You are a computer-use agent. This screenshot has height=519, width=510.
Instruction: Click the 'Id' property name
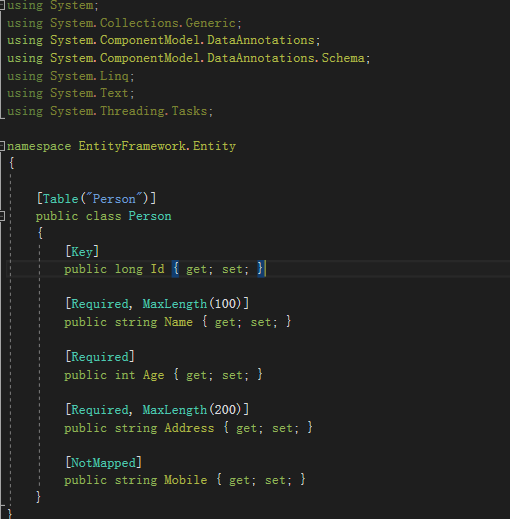coord(157,269)
